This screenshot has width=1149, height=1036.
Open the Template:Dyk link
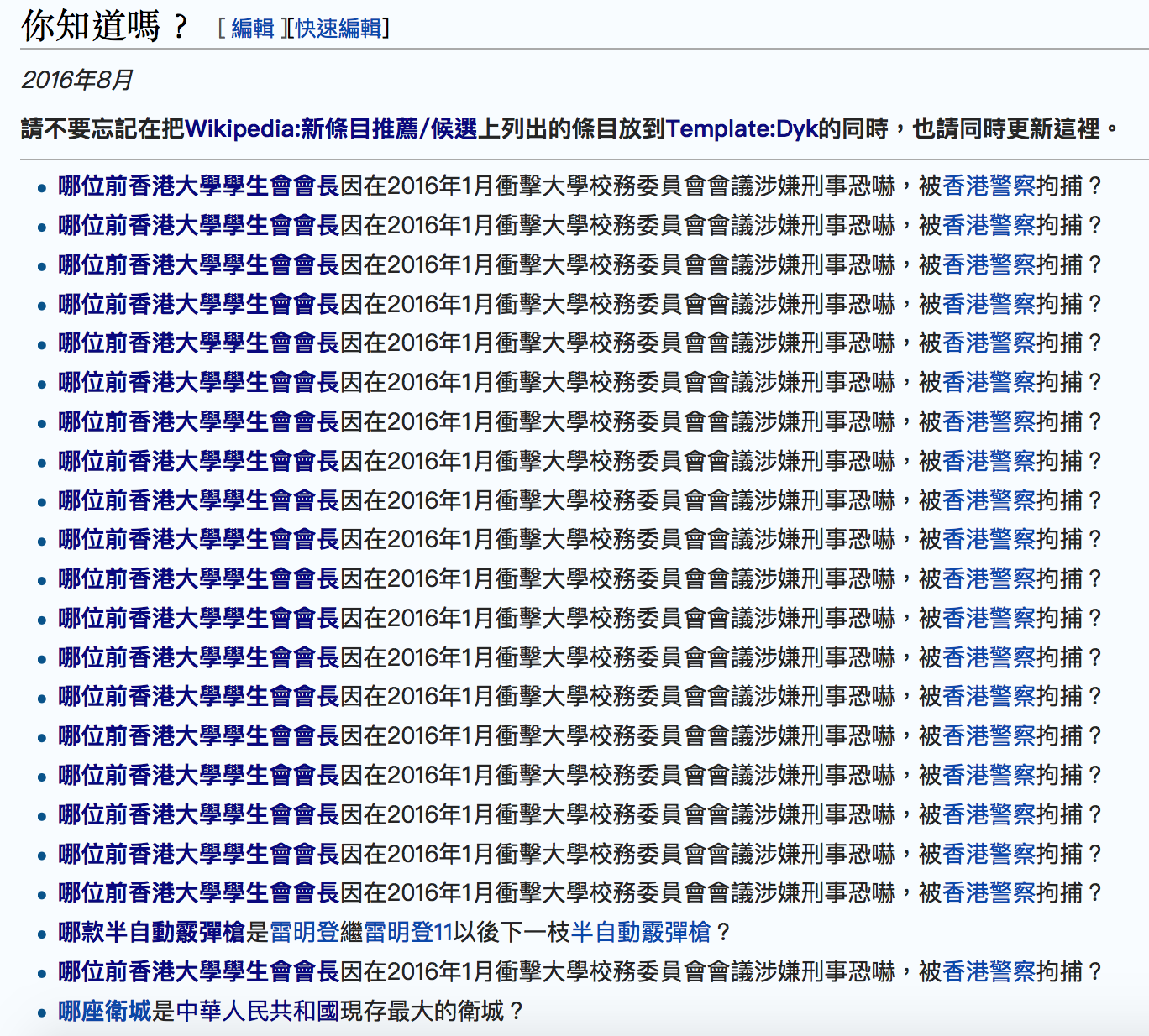(x=742, y=128)
